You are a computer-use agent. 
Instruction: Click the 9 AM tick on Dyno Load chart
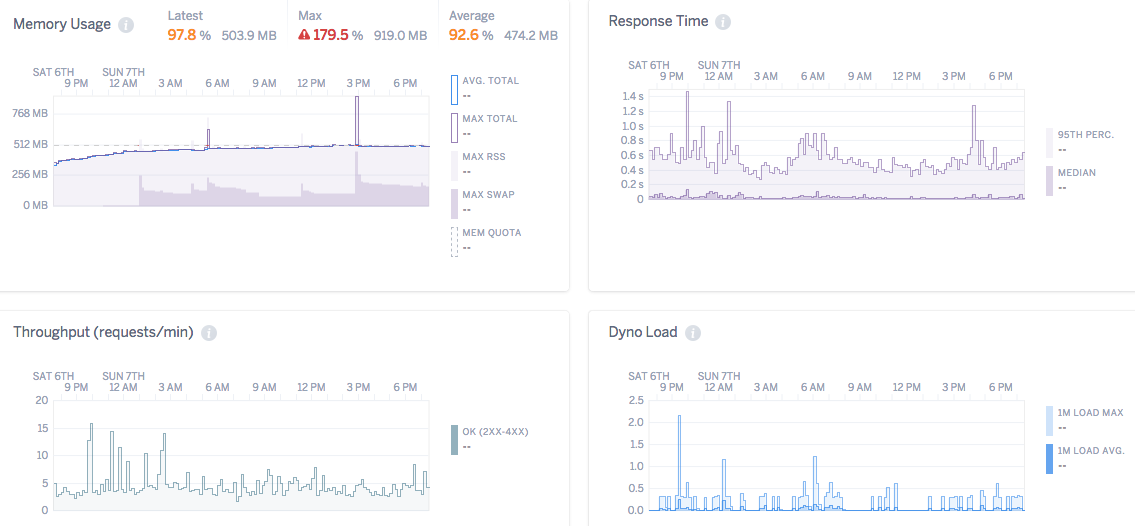click(x=860, y=387)
